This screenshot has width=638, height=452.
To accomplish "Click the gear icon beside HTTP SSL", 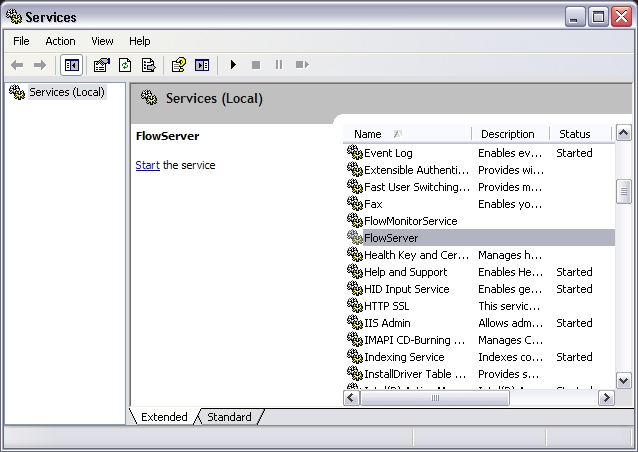I will pyautogui.click(x=354, y=306).
